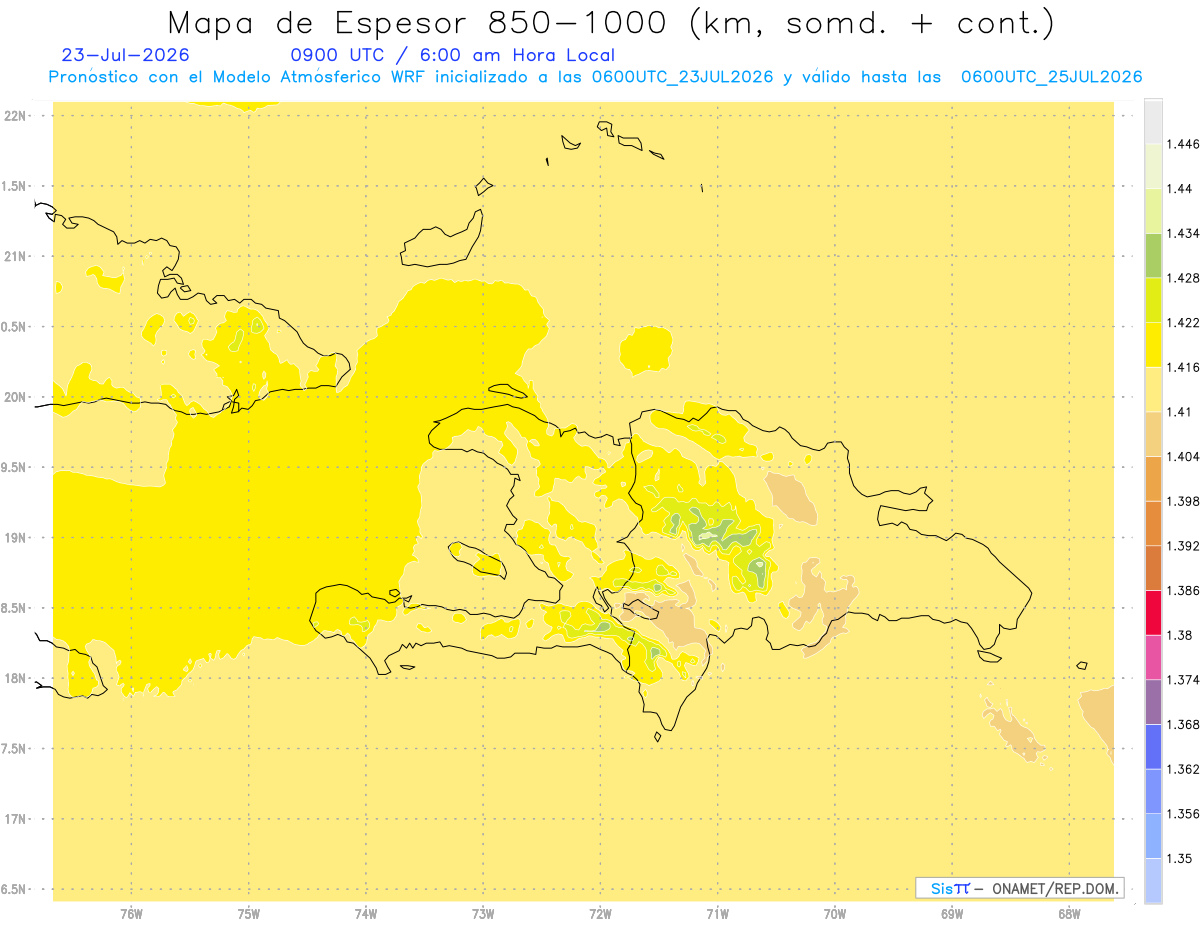The height and width of the screenshot is (927, 1200).
Task: Click the colorbar value '1.428'
Action: tap(1183, 278)
